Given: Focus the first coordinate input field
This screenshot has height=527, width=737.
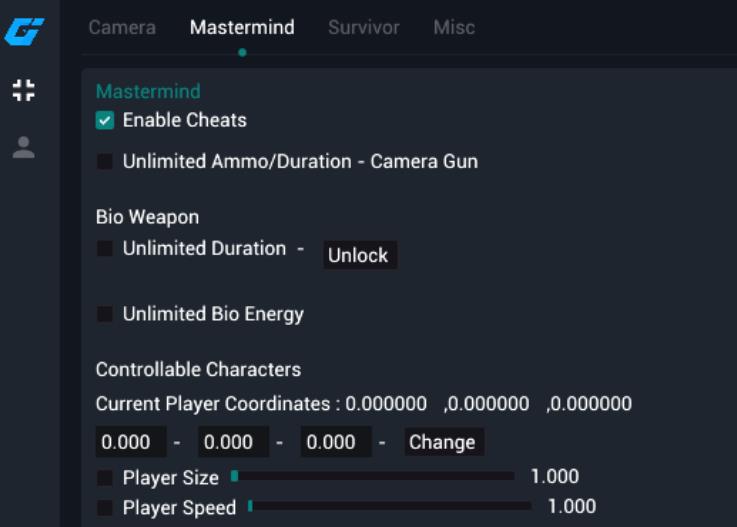Looking at the screenshot, I should pyautogui.click(x=130, y=442).
